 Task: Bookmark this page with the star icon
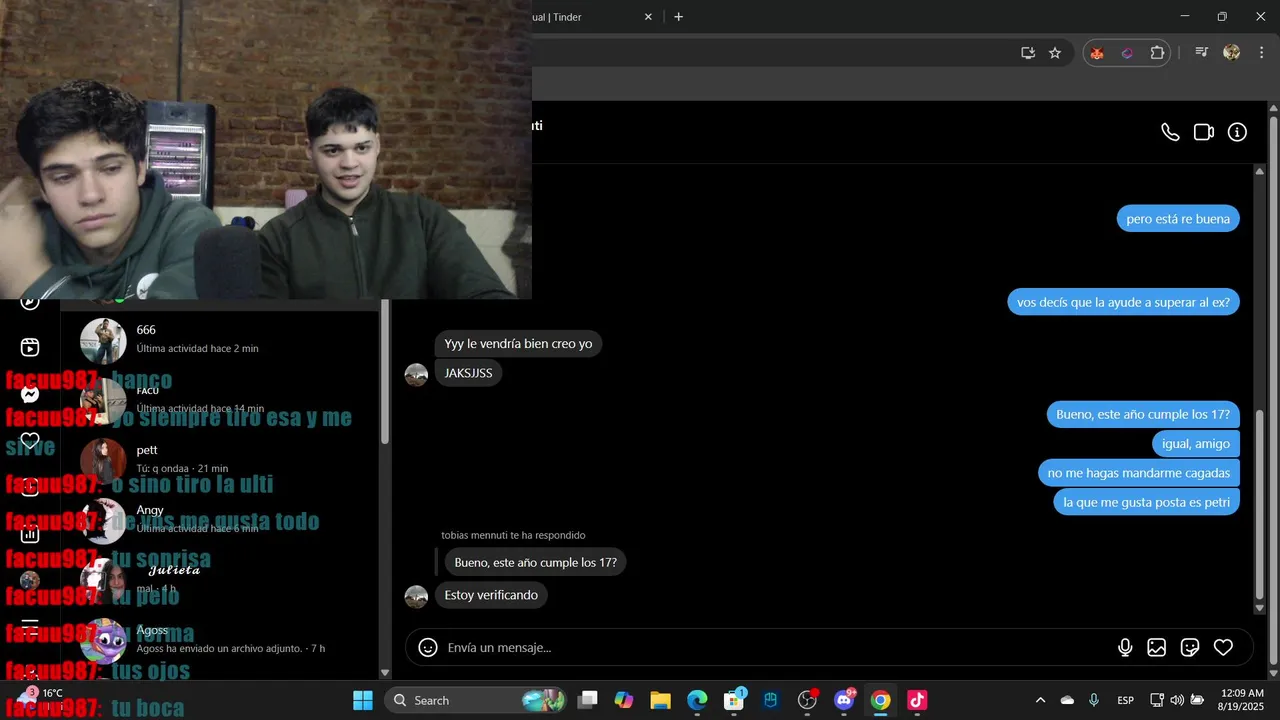pyautogui.click(x=1055, y=53)
